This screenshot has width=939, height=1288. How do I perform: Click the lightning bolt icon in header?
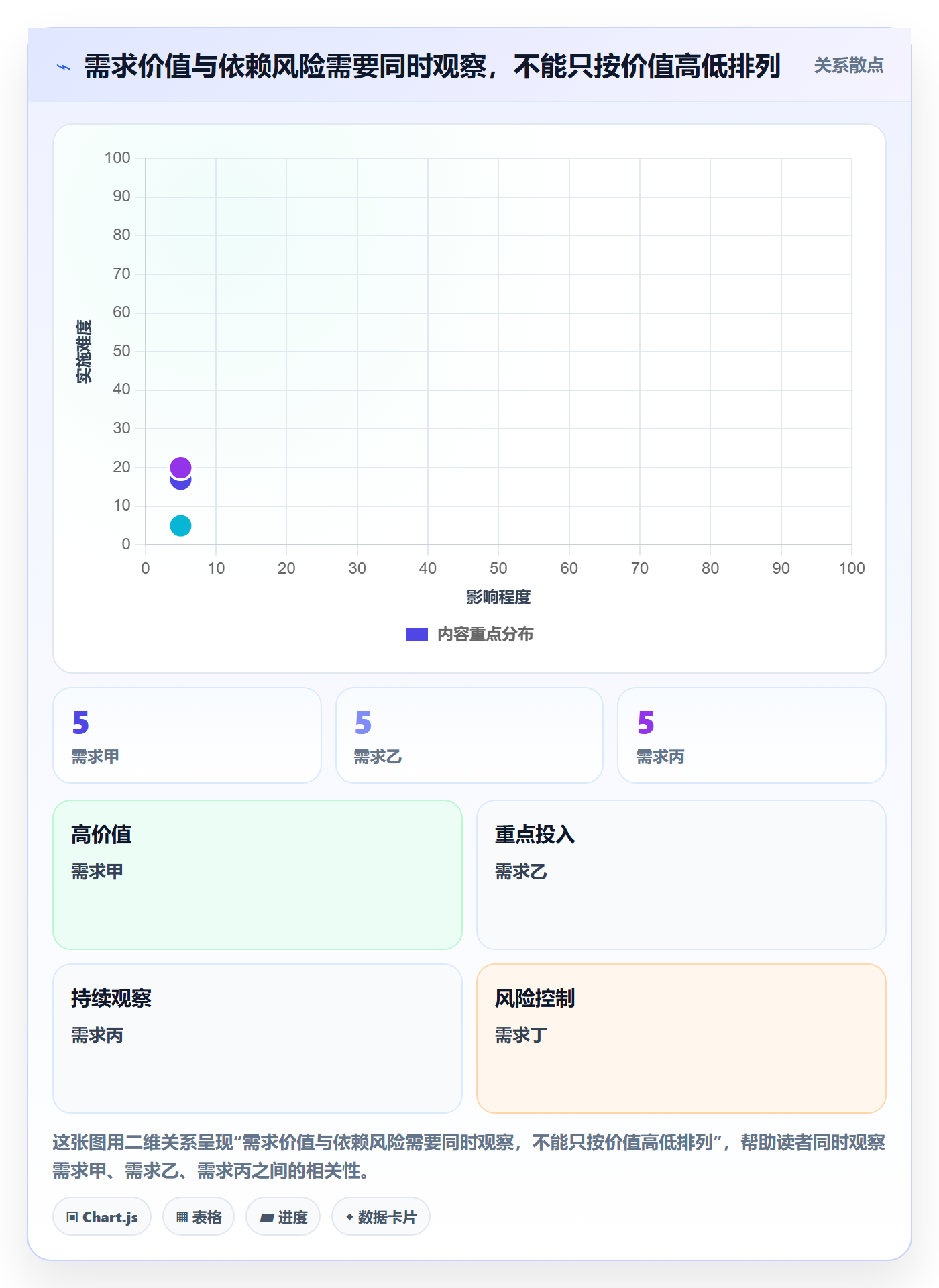click(x=64, y=67)
